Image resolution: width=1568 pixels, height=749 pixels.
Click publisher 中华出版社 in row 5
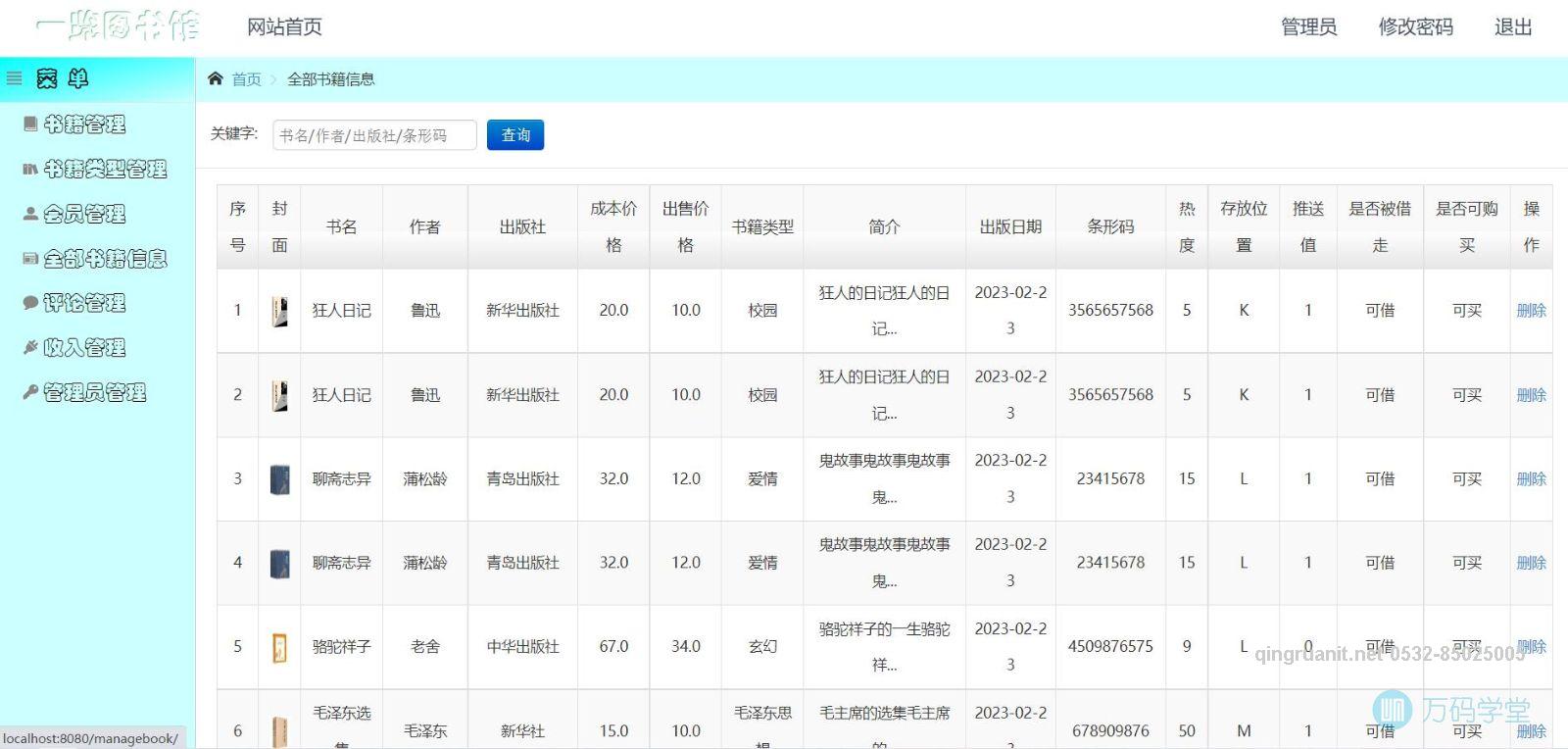pos(522,646)
